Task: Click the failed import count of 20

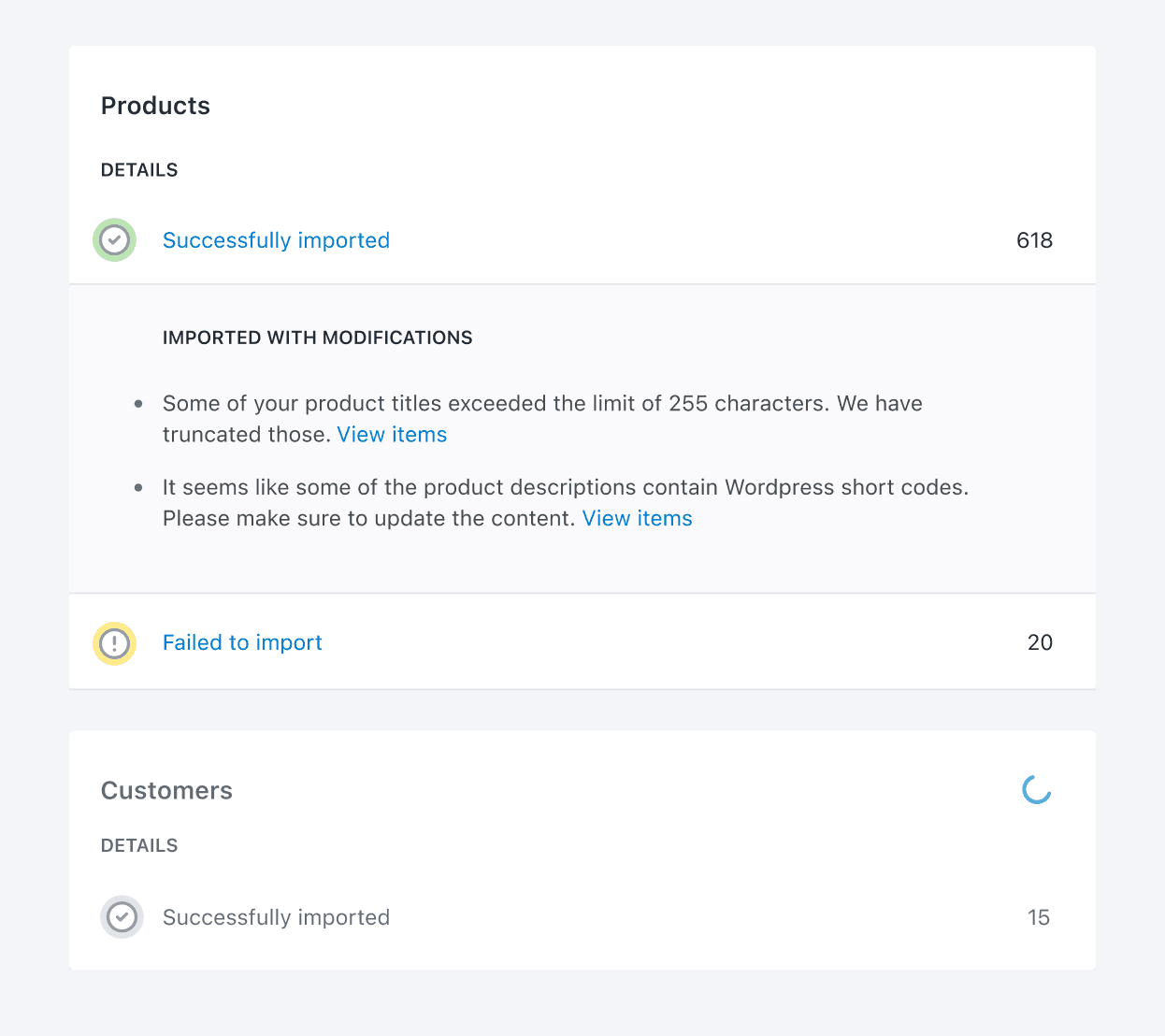Action: tap(1040, 642)
